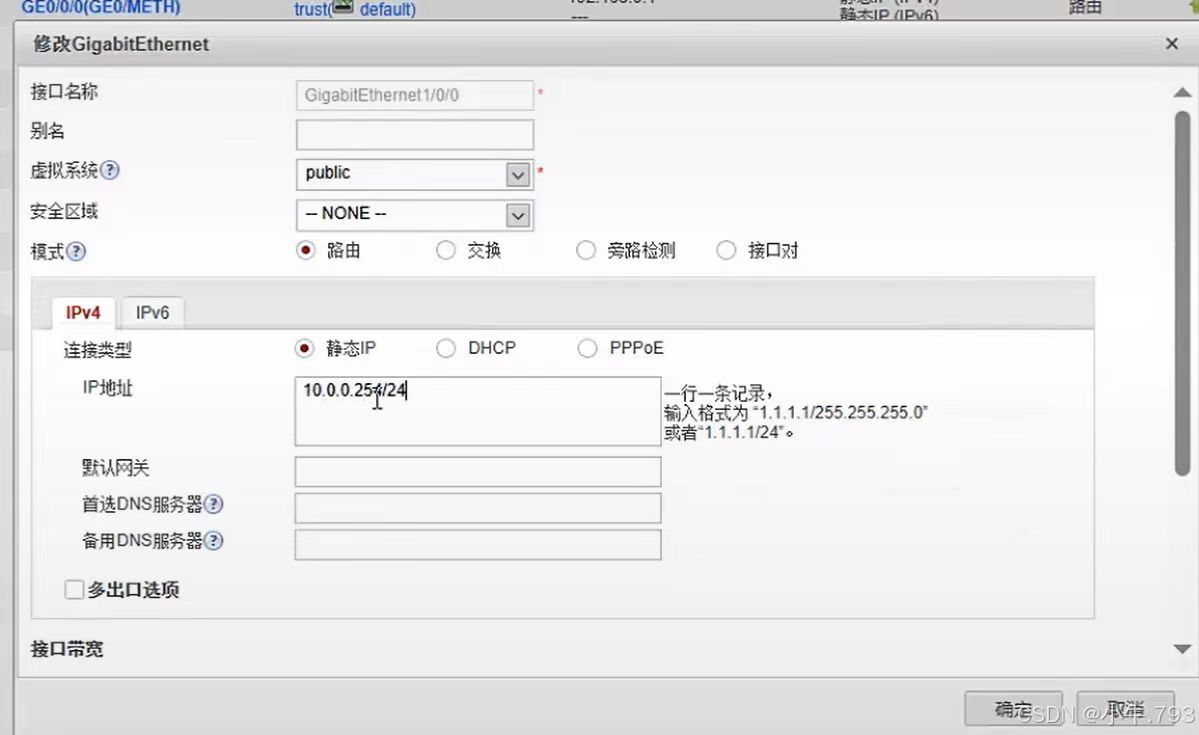
Task: Click 取消 button
Action: [x=1125, y=709]
